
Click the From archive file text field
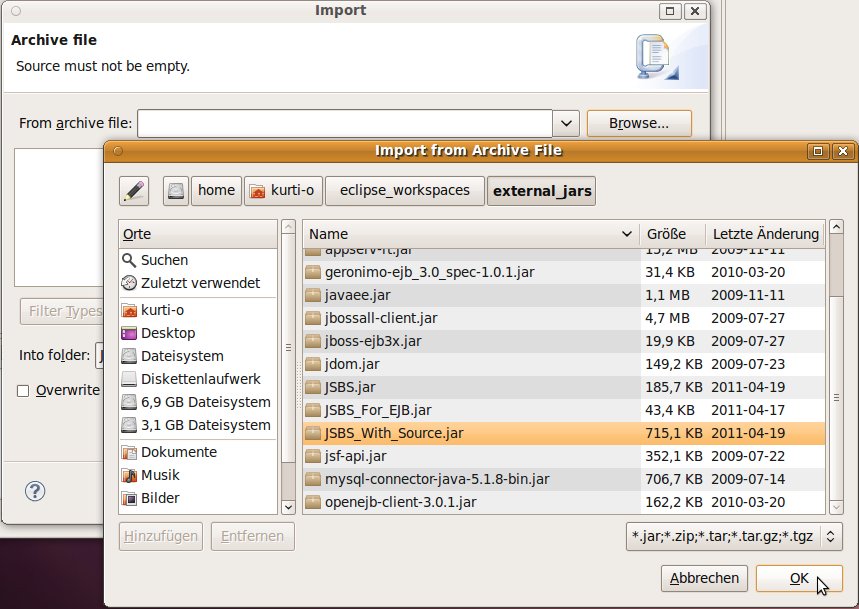click(x=345, y=123)
